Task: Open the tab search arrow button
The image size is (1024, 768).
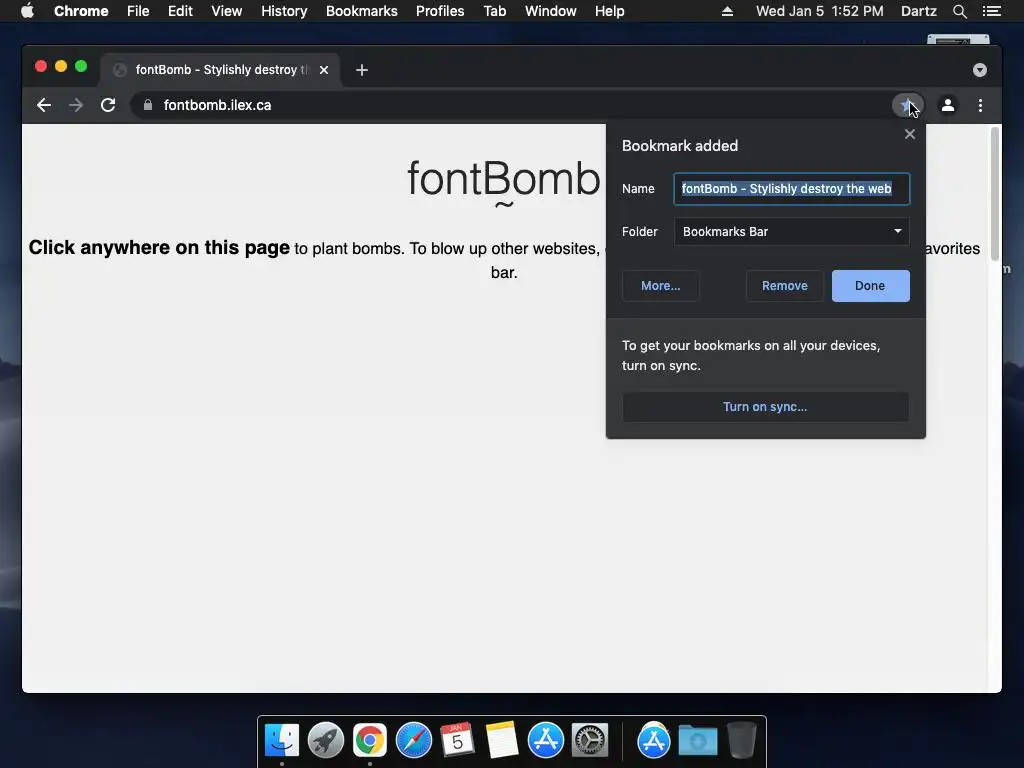Action: [980, 70]
